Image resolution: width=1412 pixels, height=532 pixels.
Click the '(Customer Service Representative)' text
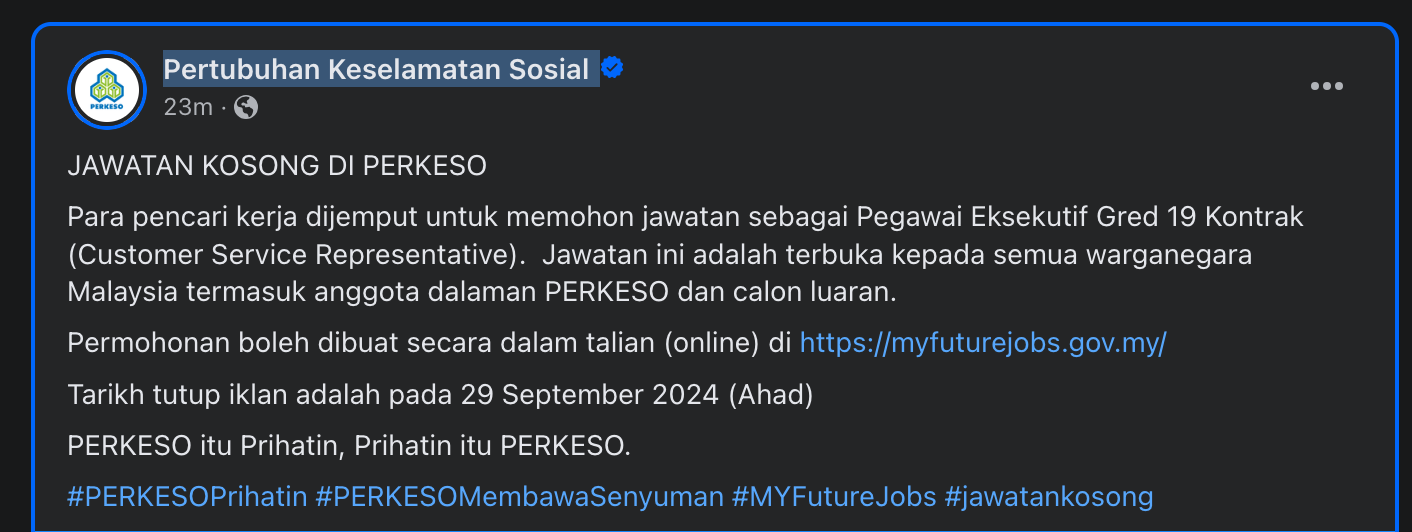click(297, 254)
